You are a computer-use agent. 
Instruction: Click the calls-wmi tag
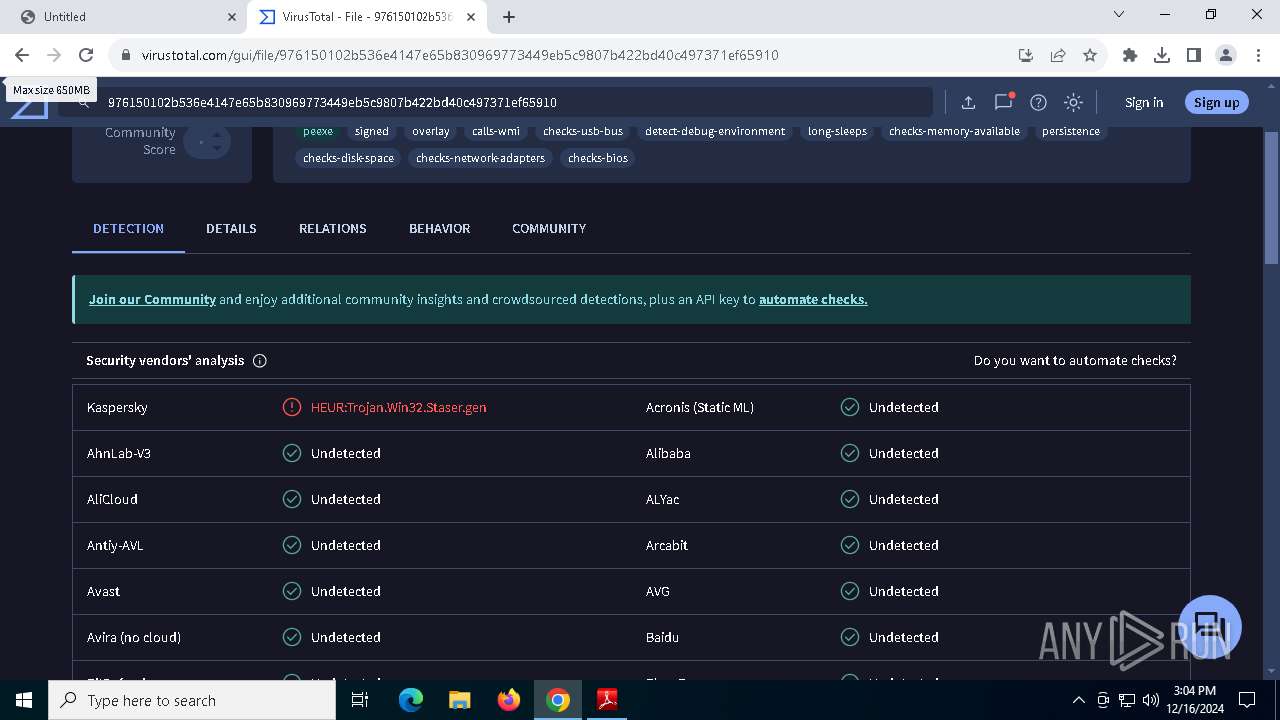[496, 131]
